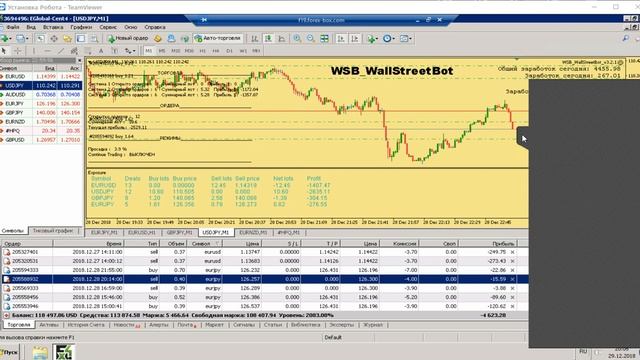Select the text label 'A' tool
The width and height of the screenshot is (640, 360).
(x=101, y=51)
